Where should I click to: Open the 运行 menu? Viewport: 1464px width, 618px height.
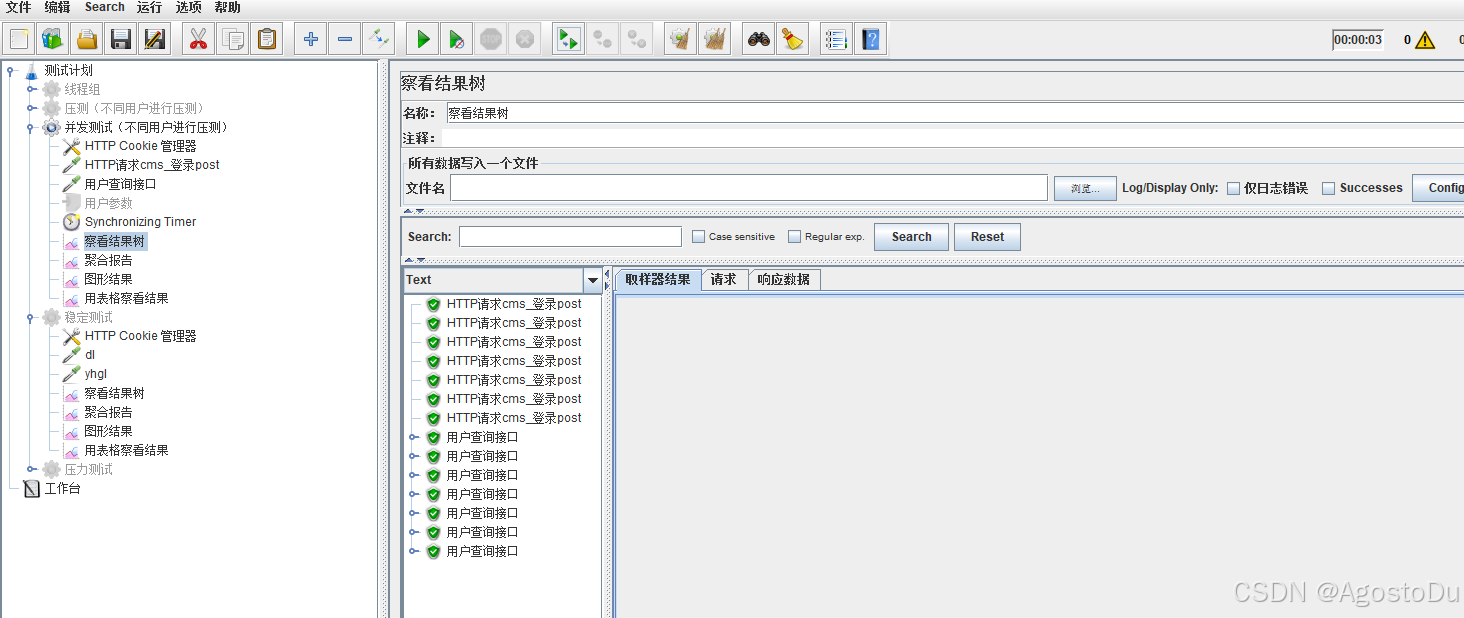click(149, 7)
